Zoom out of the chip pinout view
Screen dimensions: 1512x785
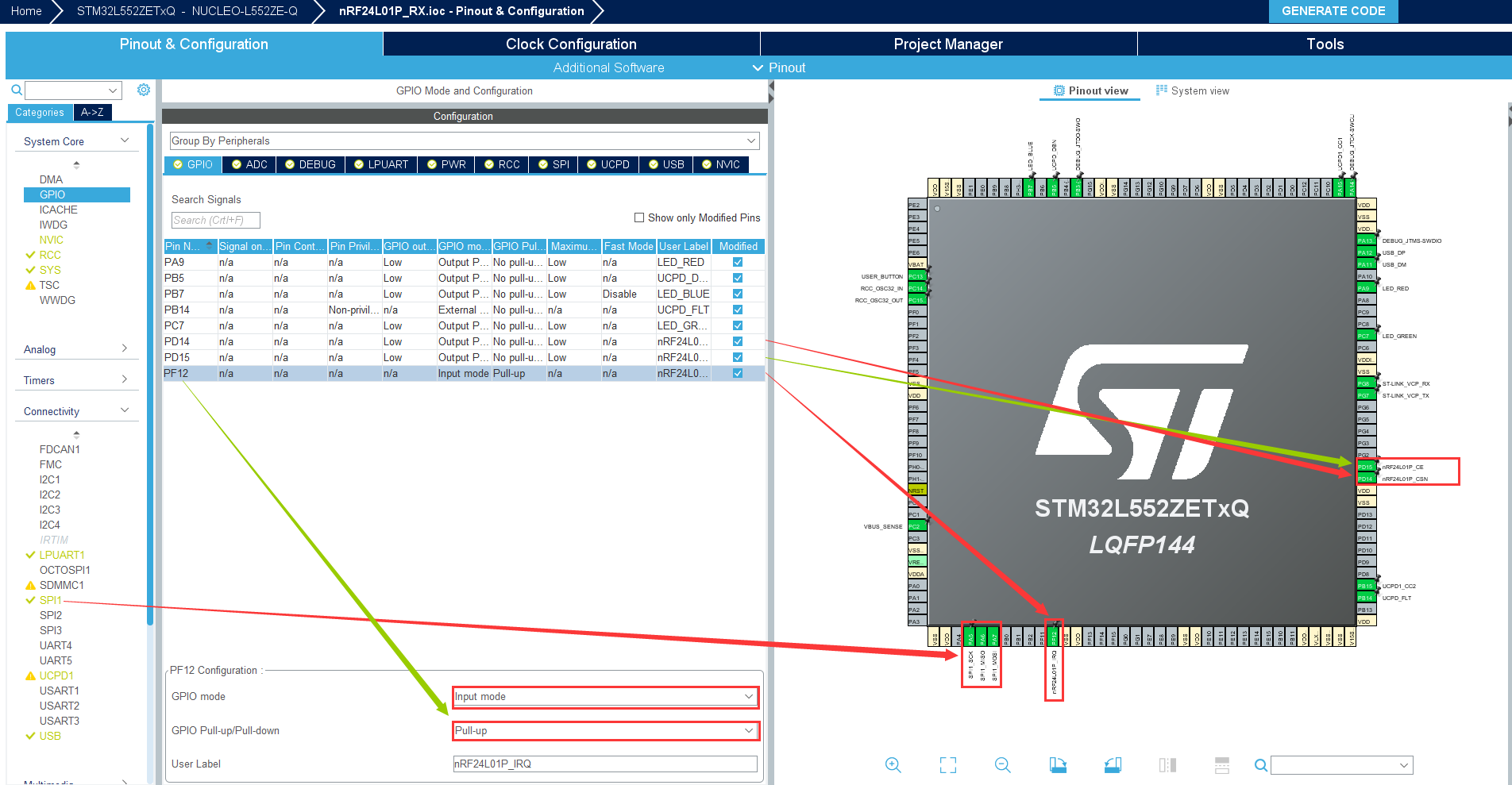click(x=1003, y=765)
